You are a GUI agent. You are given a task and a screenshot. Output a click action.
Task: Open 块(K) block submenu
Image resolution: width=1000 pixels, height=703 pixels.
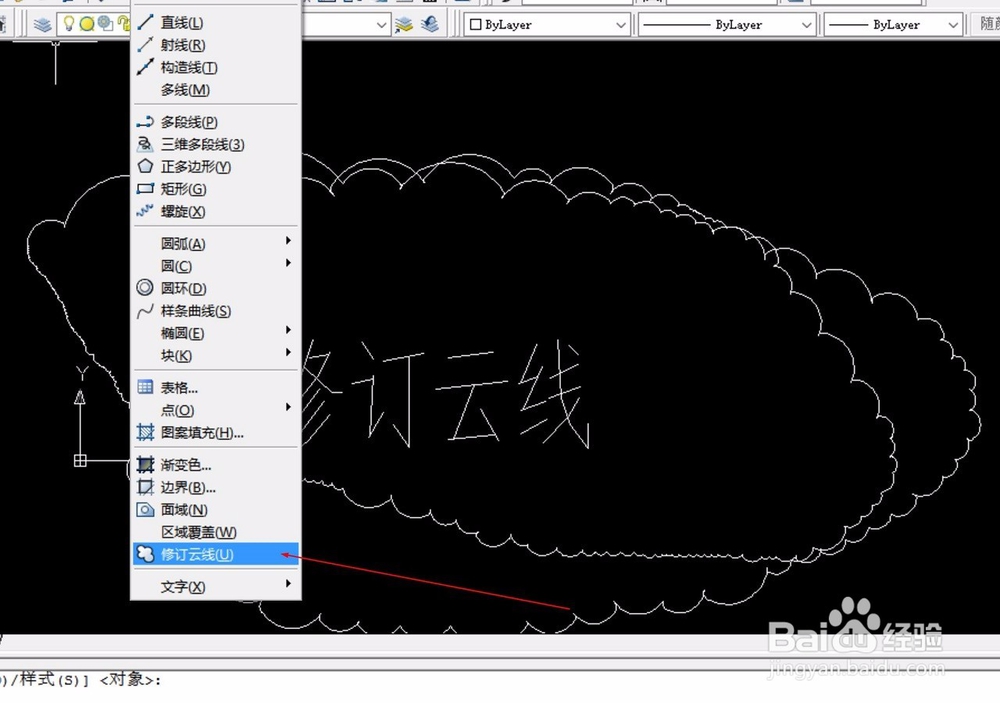pos(216,355)
